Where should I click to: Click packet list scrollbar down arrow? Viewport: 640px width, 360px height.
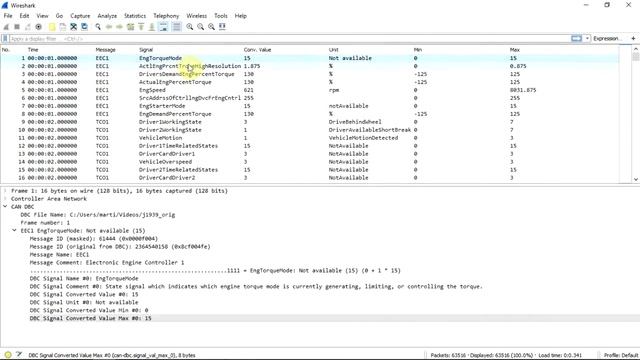[x=636, y=179]
